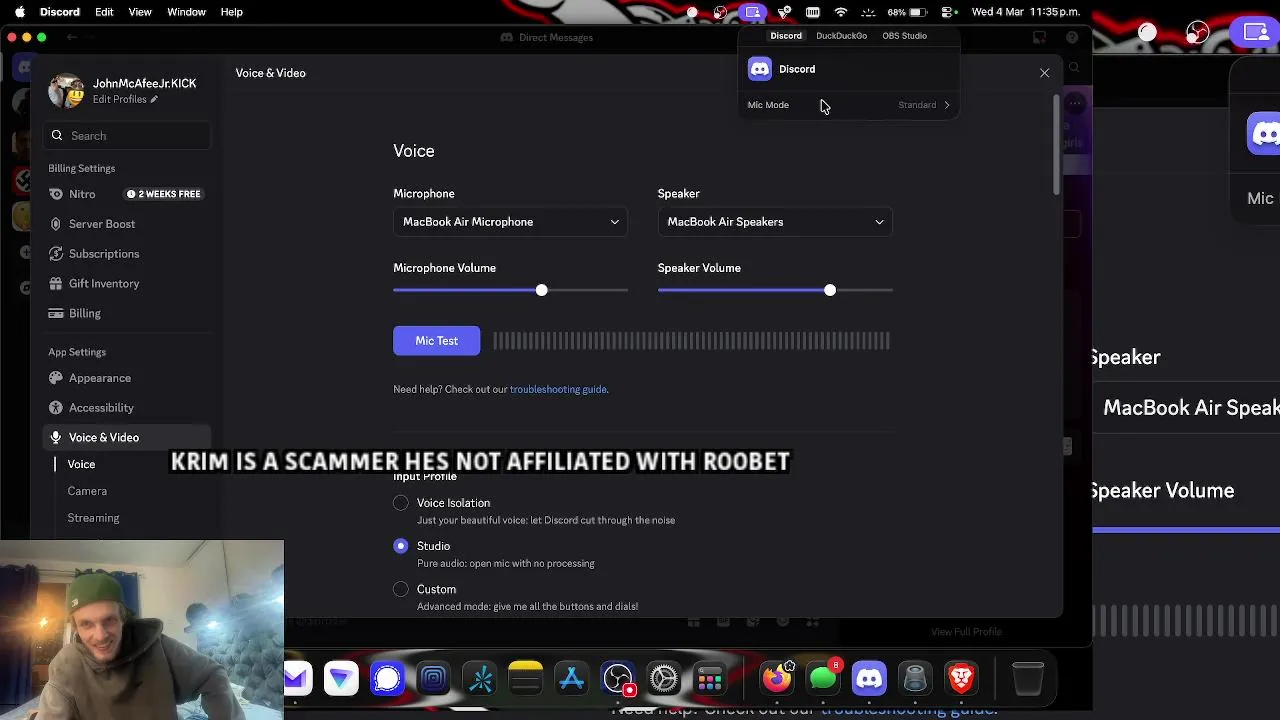Open Billing settings page

[127, 314]
